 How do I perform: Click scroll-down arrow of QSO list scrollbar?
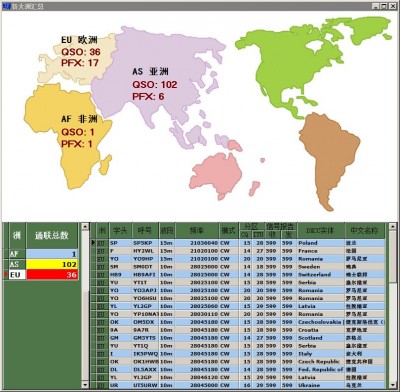(x=393, y=384)
